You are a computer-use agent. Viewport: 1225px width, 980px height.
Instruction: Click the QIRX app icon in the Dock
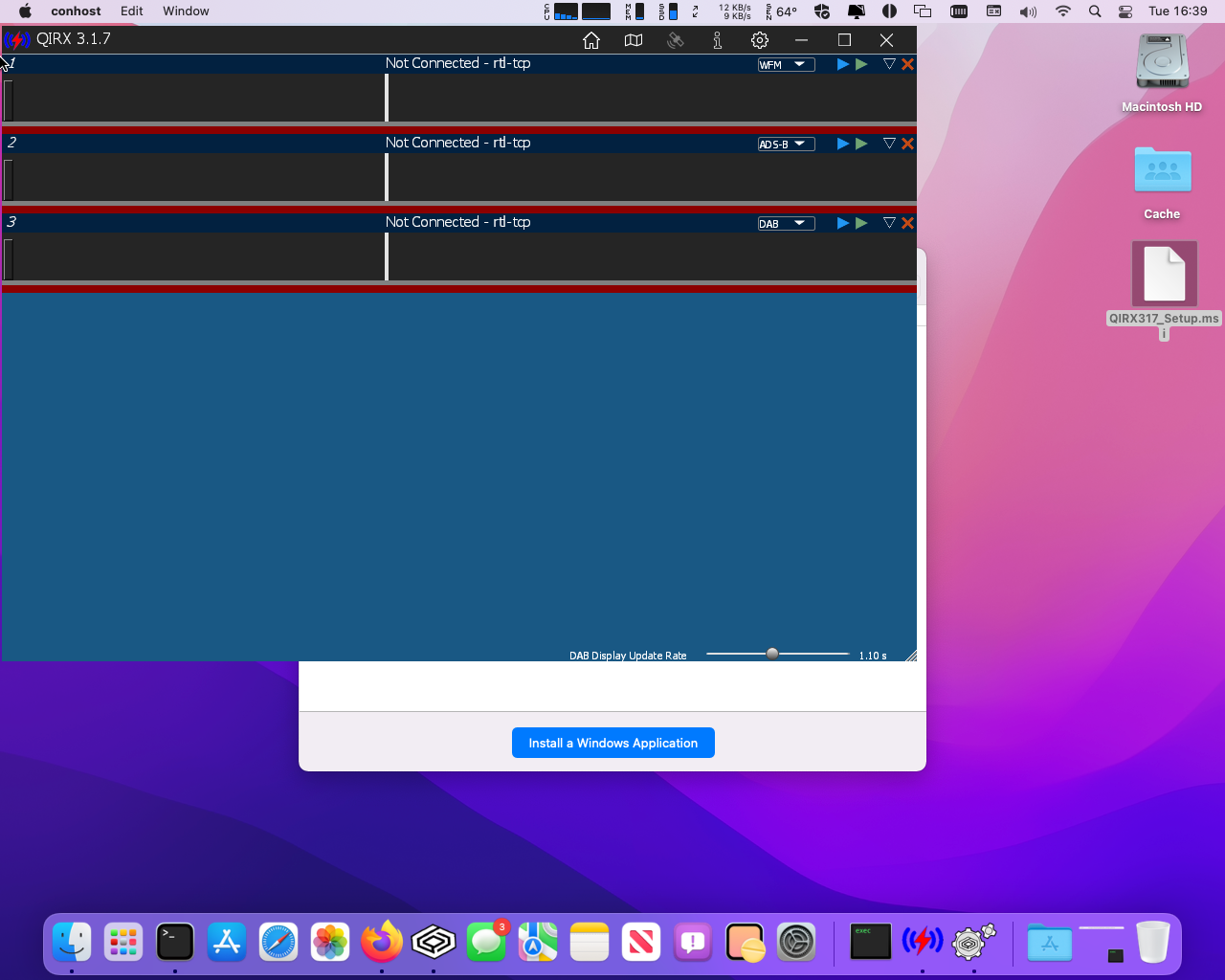pos(923,943)
